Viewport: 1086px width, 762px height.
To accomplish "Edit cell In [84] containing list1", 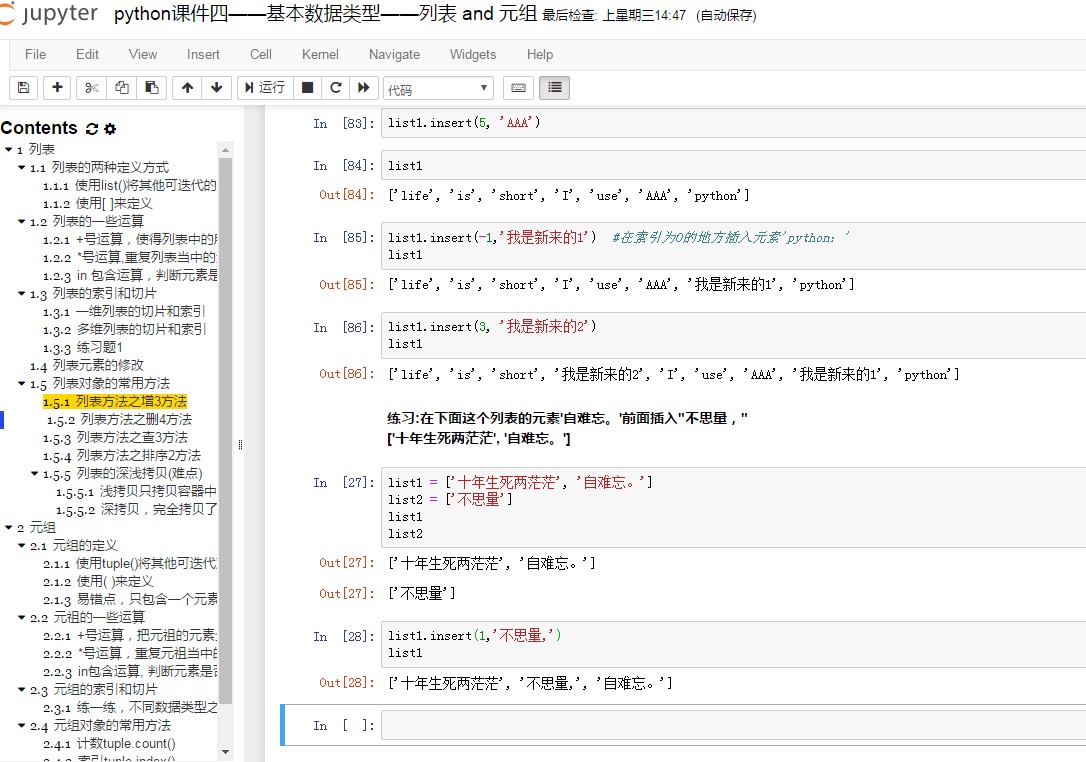I will [x=733, y=166].
